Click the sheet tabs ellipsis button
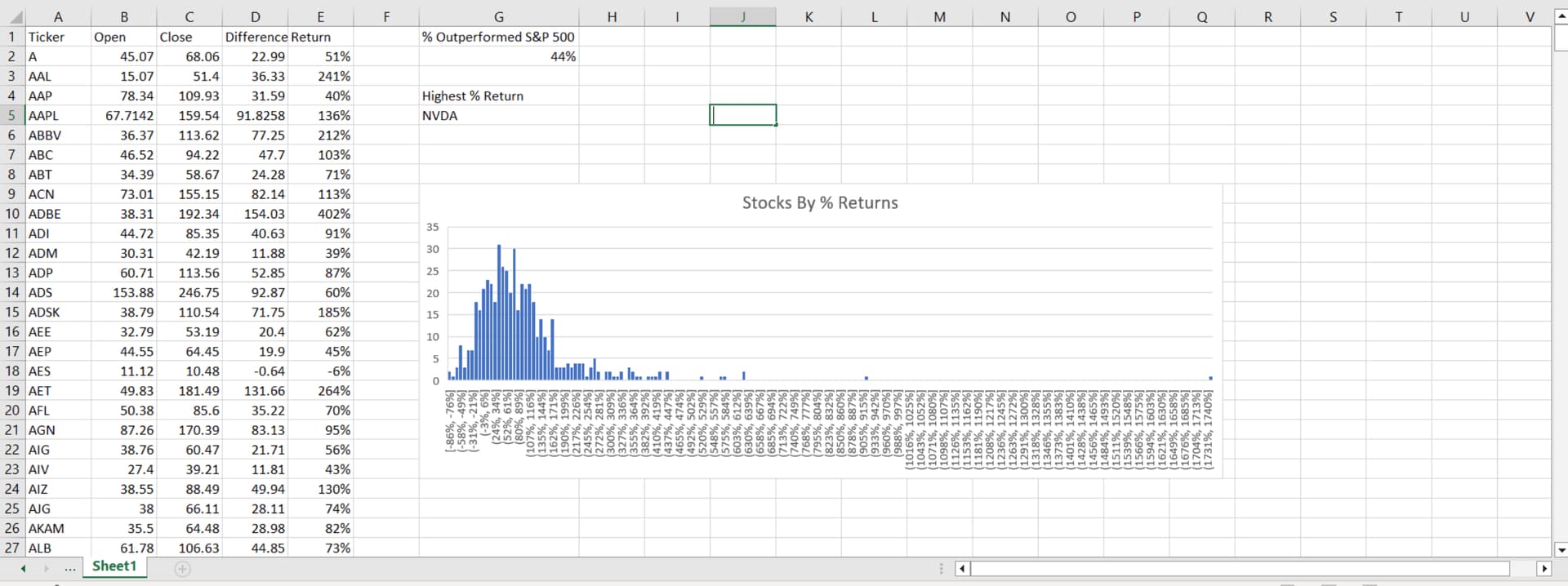Screen dimensions: 1568x586 70,568
